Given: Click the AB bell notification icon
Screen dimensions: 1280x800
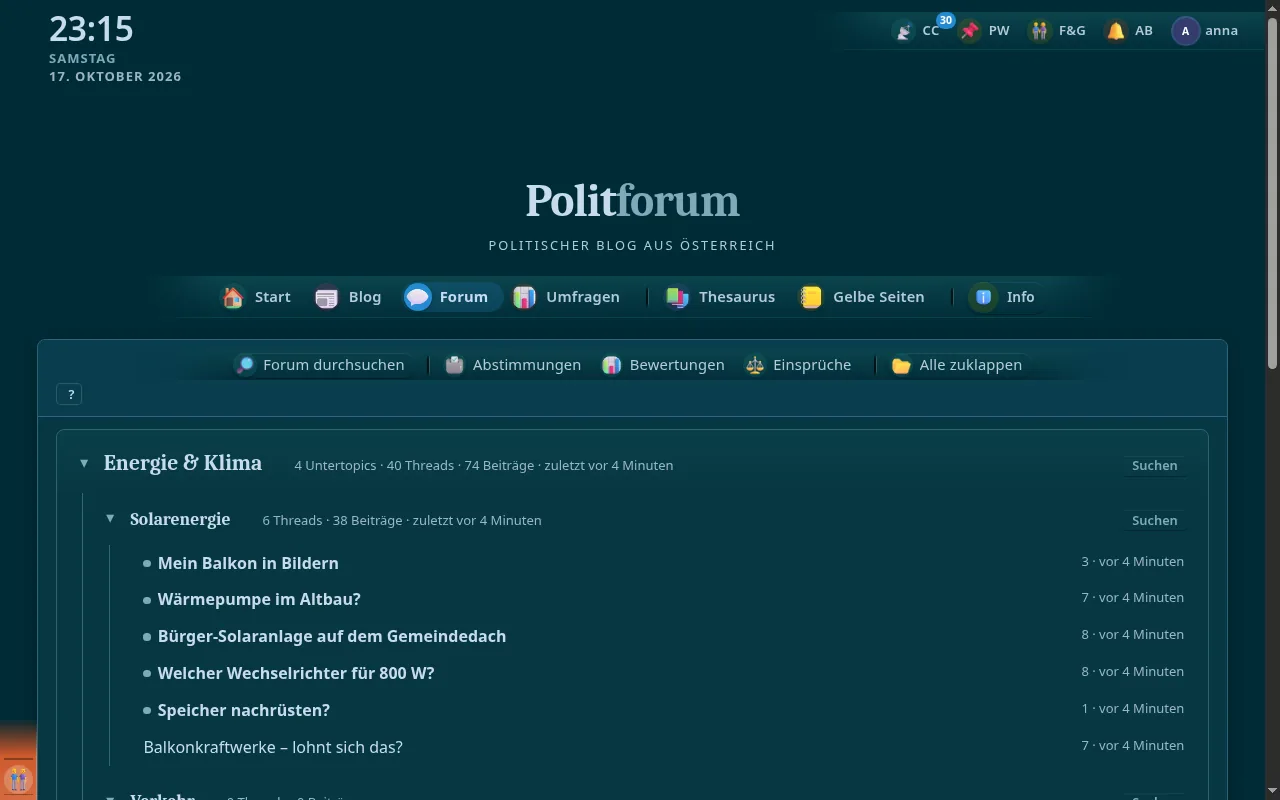Looking at the screenshot, I should click(1116, 31).
